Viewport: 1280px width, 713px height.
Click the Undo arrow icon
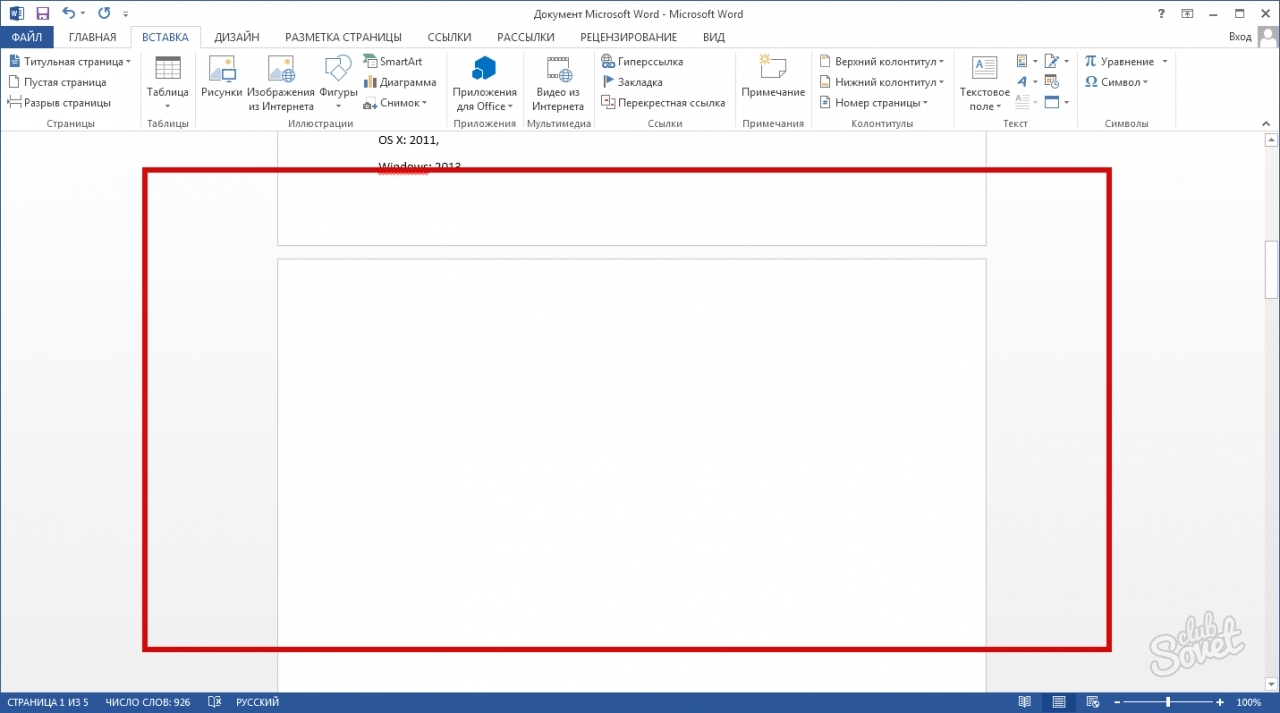coord(68,14)
